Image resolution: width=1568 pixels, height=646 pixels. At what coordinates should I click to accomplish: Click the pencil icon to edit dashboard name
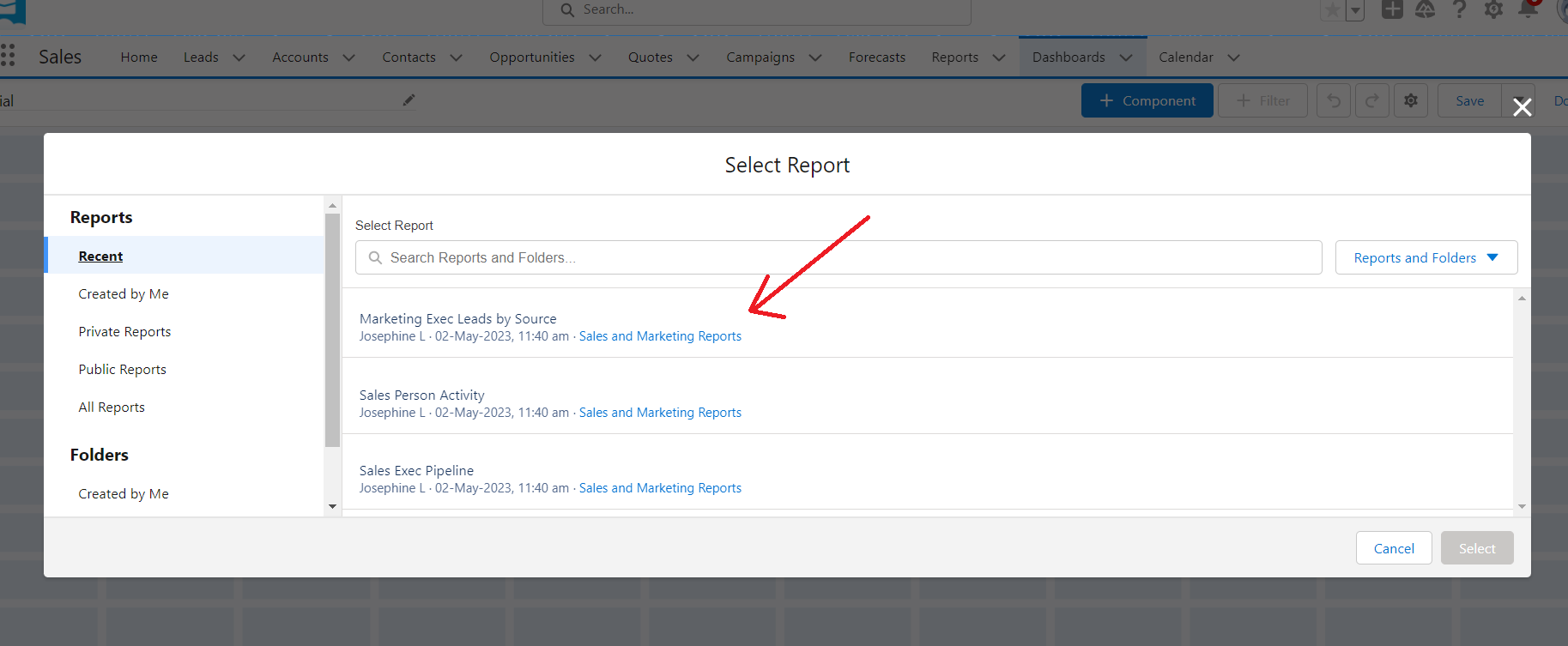pos(409,100)
